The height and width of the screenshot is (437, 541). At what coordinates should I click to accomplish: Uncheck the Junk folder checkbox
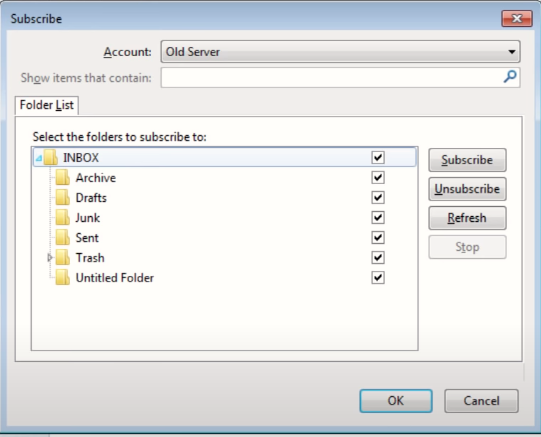click(x=378, y=218)
